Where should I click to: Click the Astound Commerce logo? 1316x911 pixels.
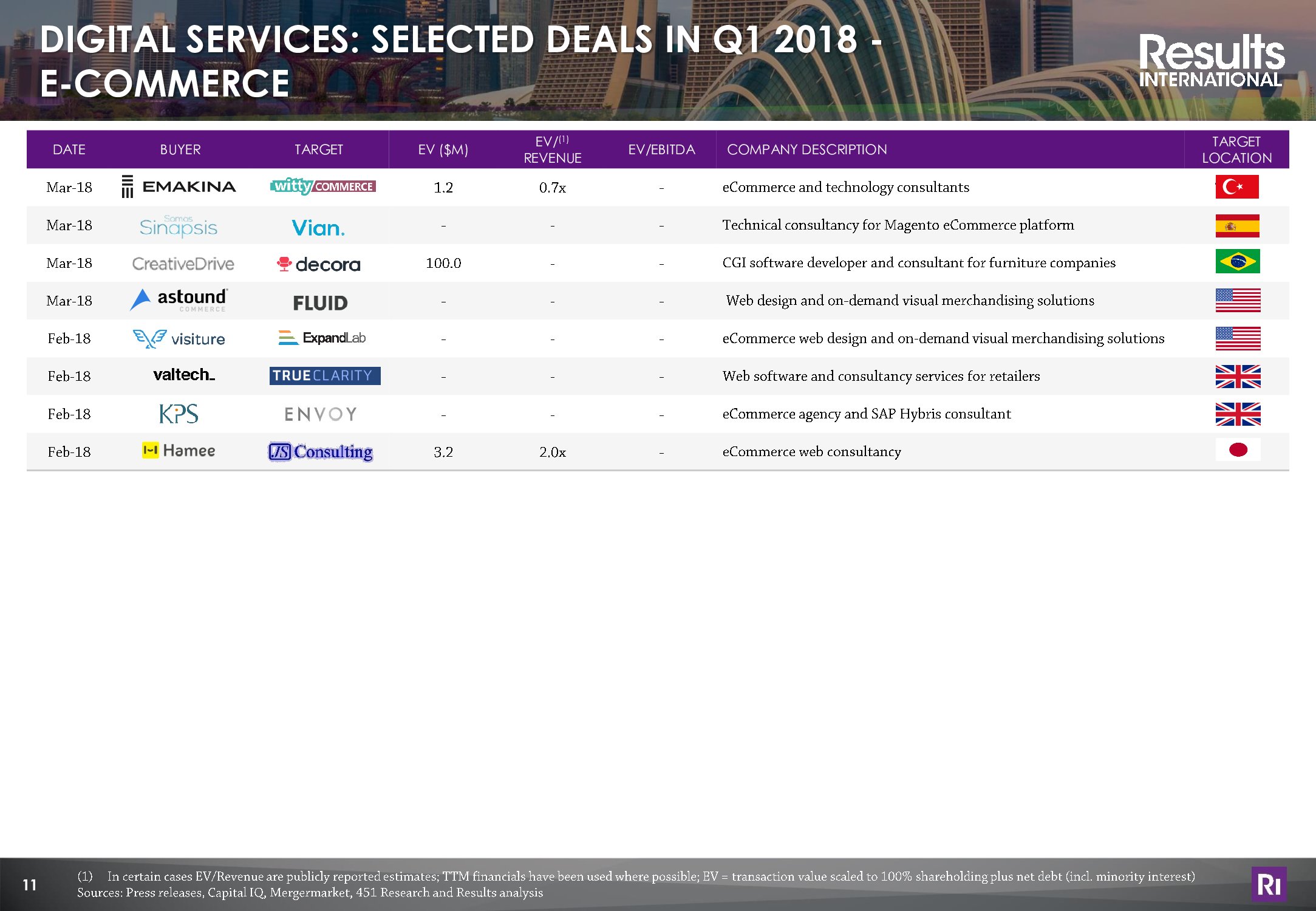click(179, 300)
